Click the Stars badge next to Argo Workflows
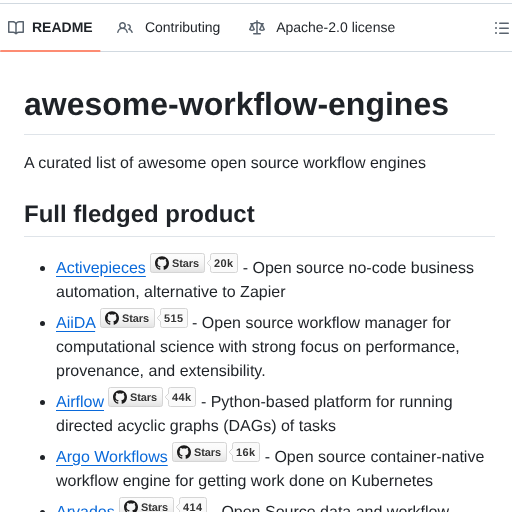Viewport: 512px width, 512px height. coord(199,452)
